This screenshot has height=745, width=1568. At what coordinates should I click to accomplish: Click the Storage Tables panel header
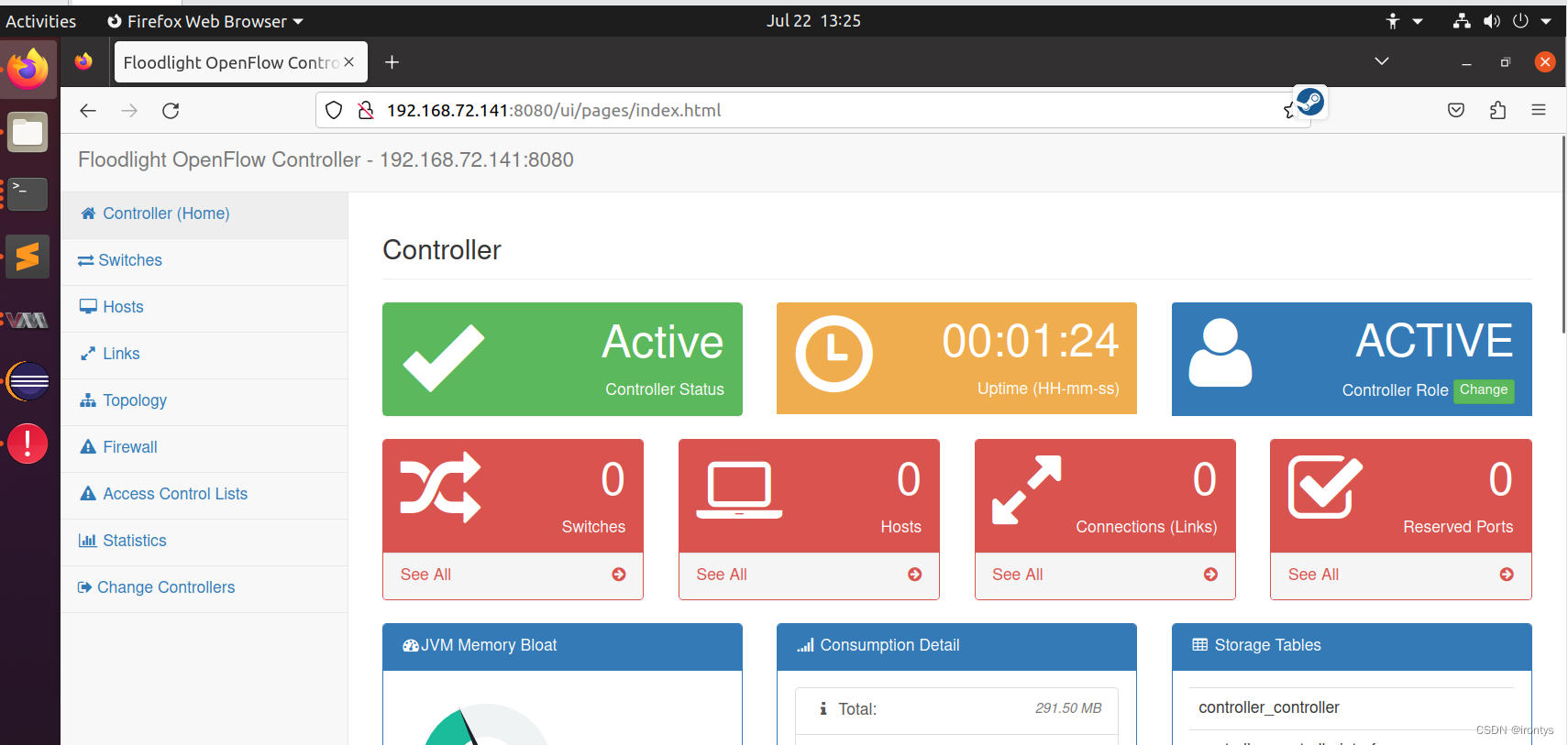[x=1352, y=646]
